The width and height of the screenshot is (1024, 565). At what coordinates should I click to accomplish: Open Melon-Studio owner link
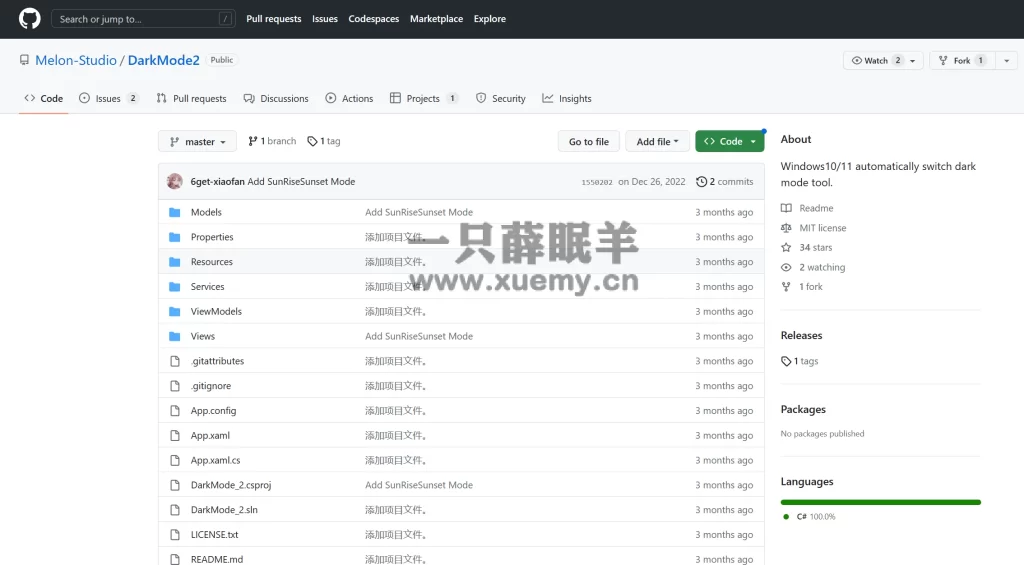[x=76, y=60]
